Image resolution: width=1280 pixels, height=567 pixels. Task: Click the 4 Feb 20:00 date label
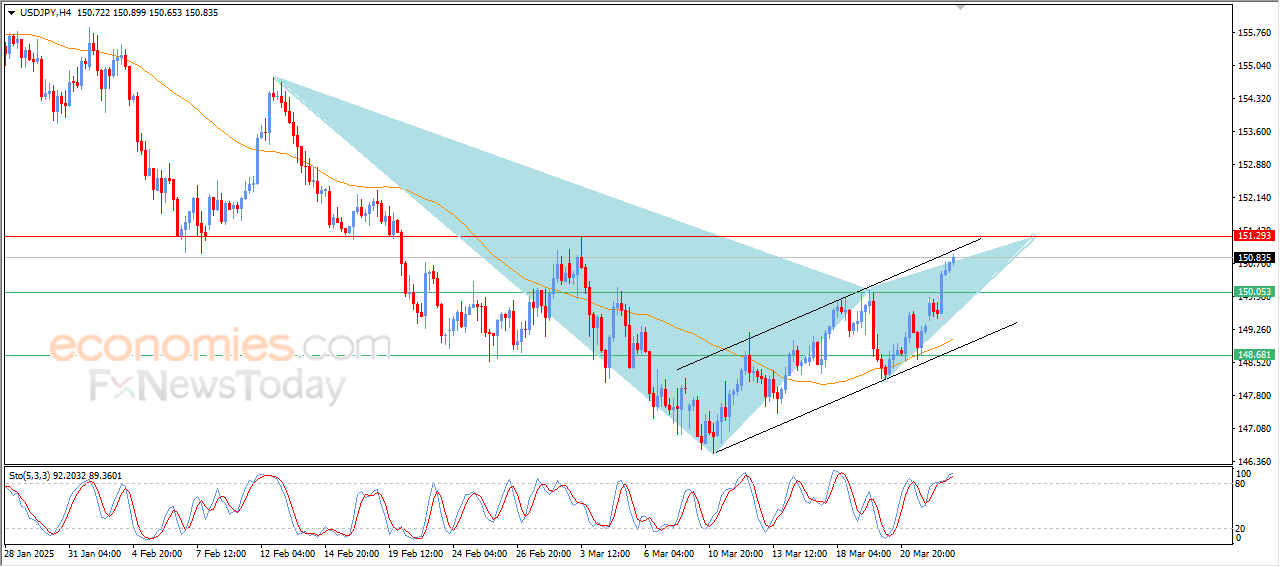(156, 553)
